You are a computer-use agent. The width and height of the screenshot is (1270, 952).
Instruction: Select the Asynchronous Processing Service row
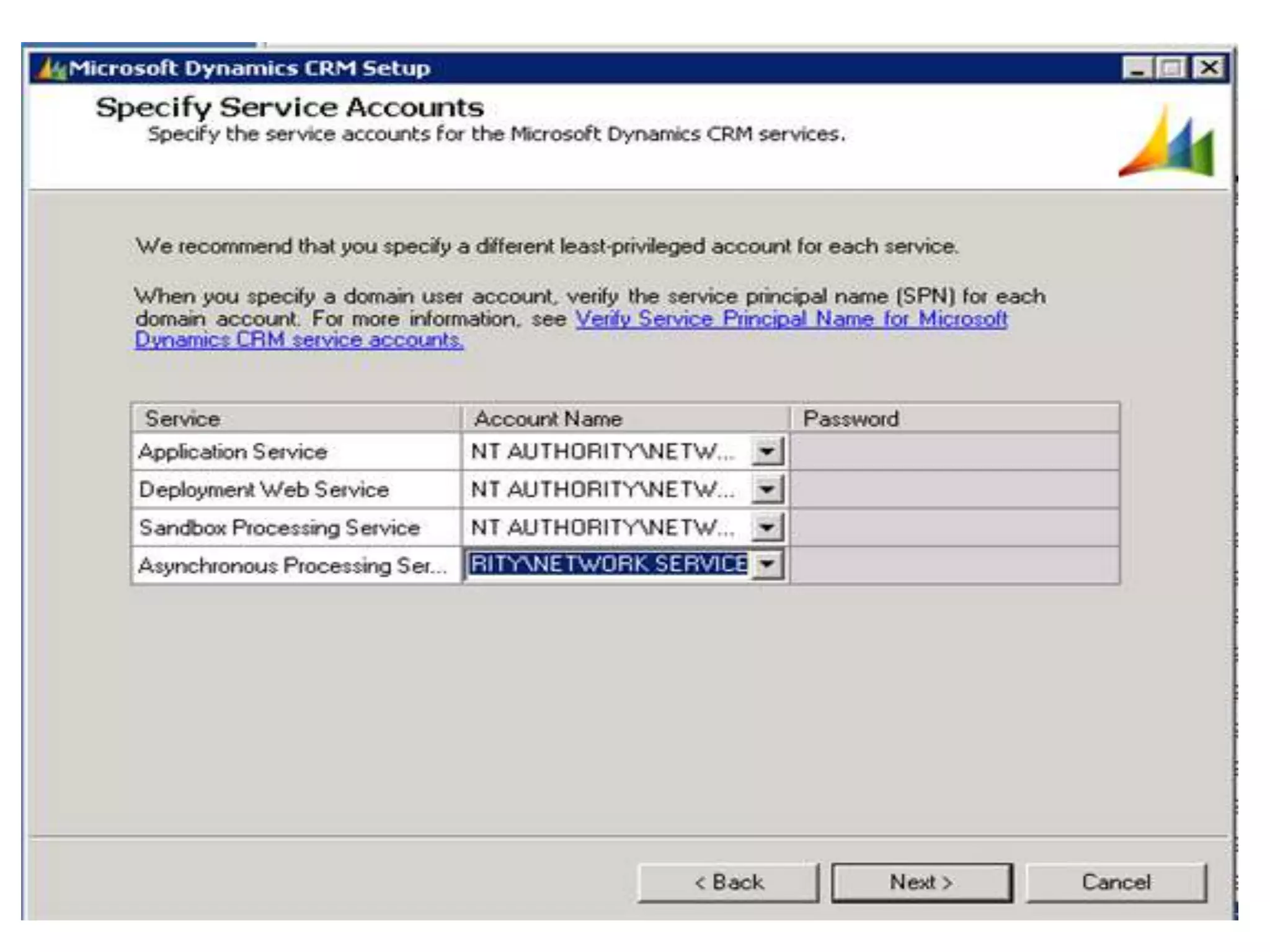point(293,565)
